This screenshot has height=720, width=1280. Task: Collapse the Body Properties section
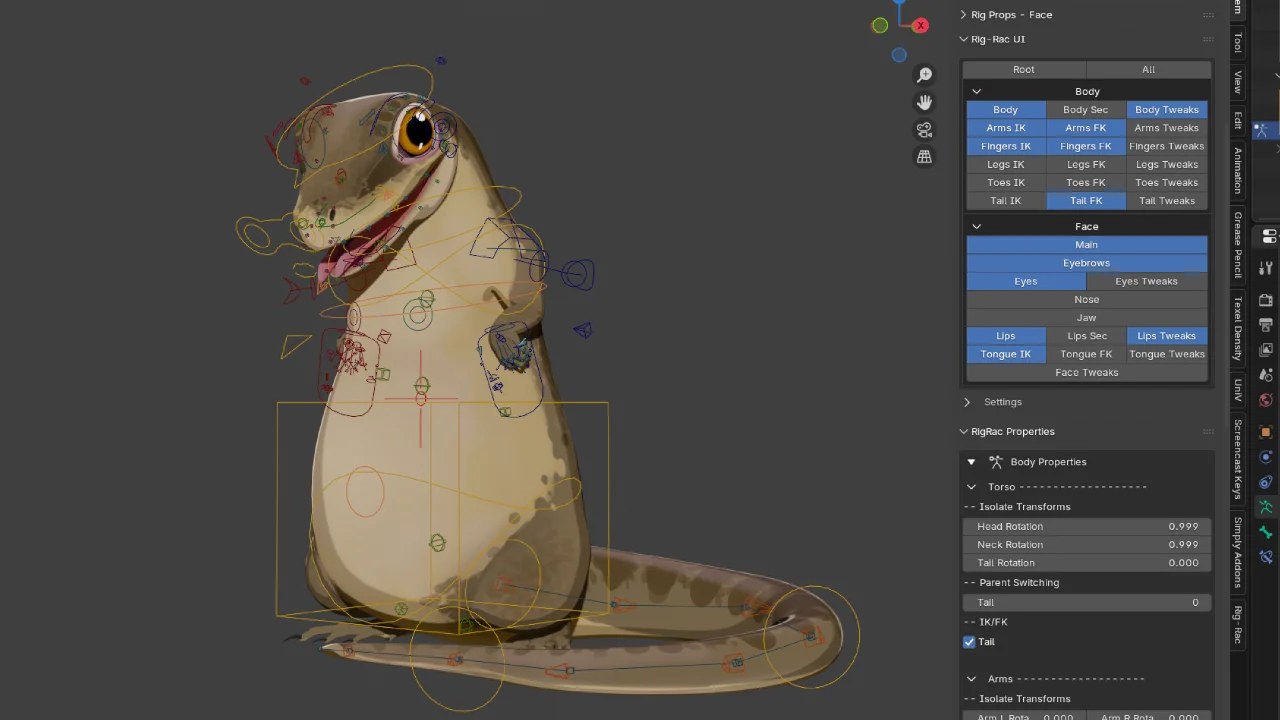click(x=971, y=461)
